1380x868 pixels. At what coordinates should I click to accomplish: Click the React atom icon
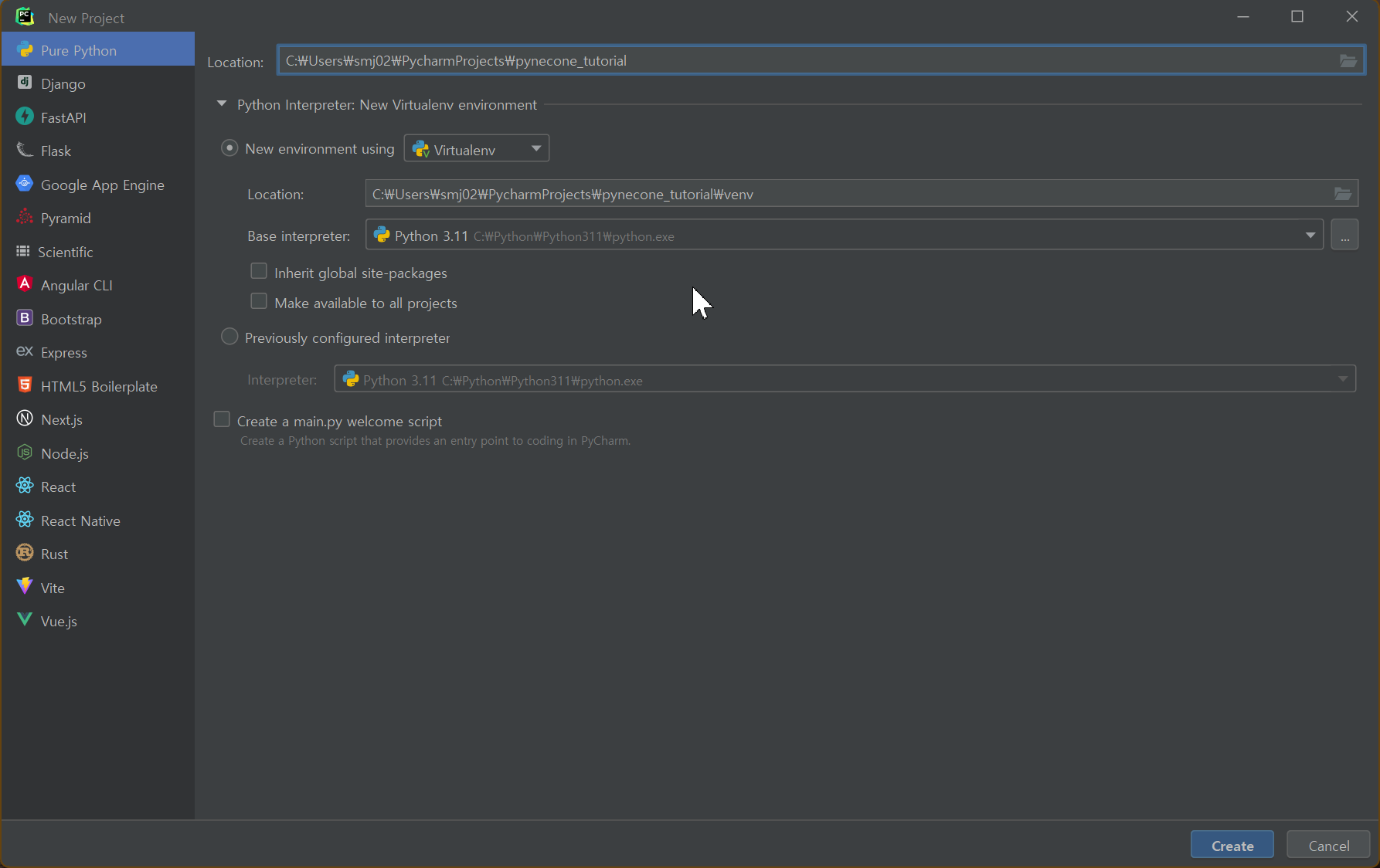coord(25,486)
